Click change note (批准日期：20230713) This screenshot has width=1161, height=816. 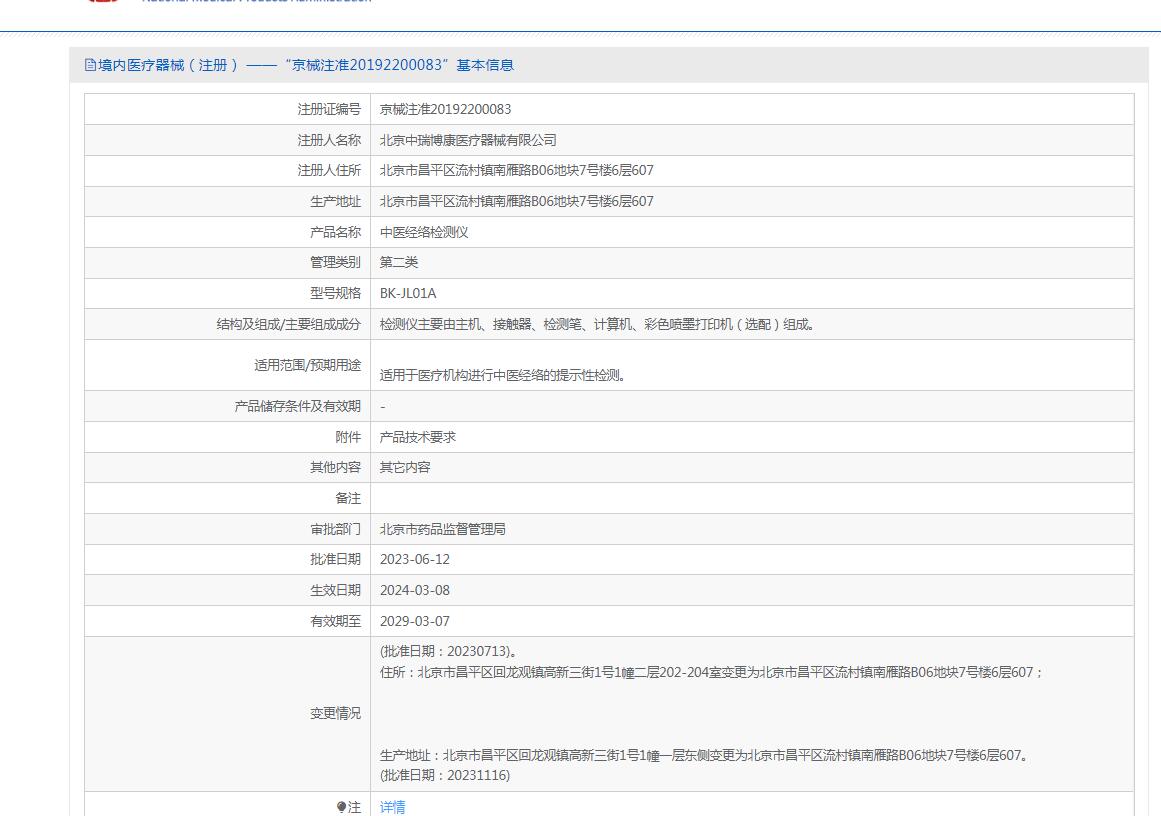point(448,652)
